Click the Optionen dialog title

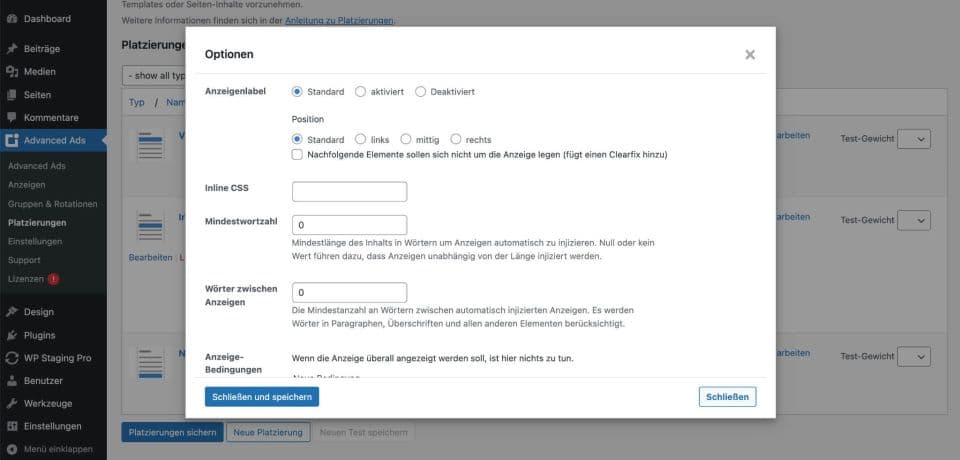coord(229,55)
